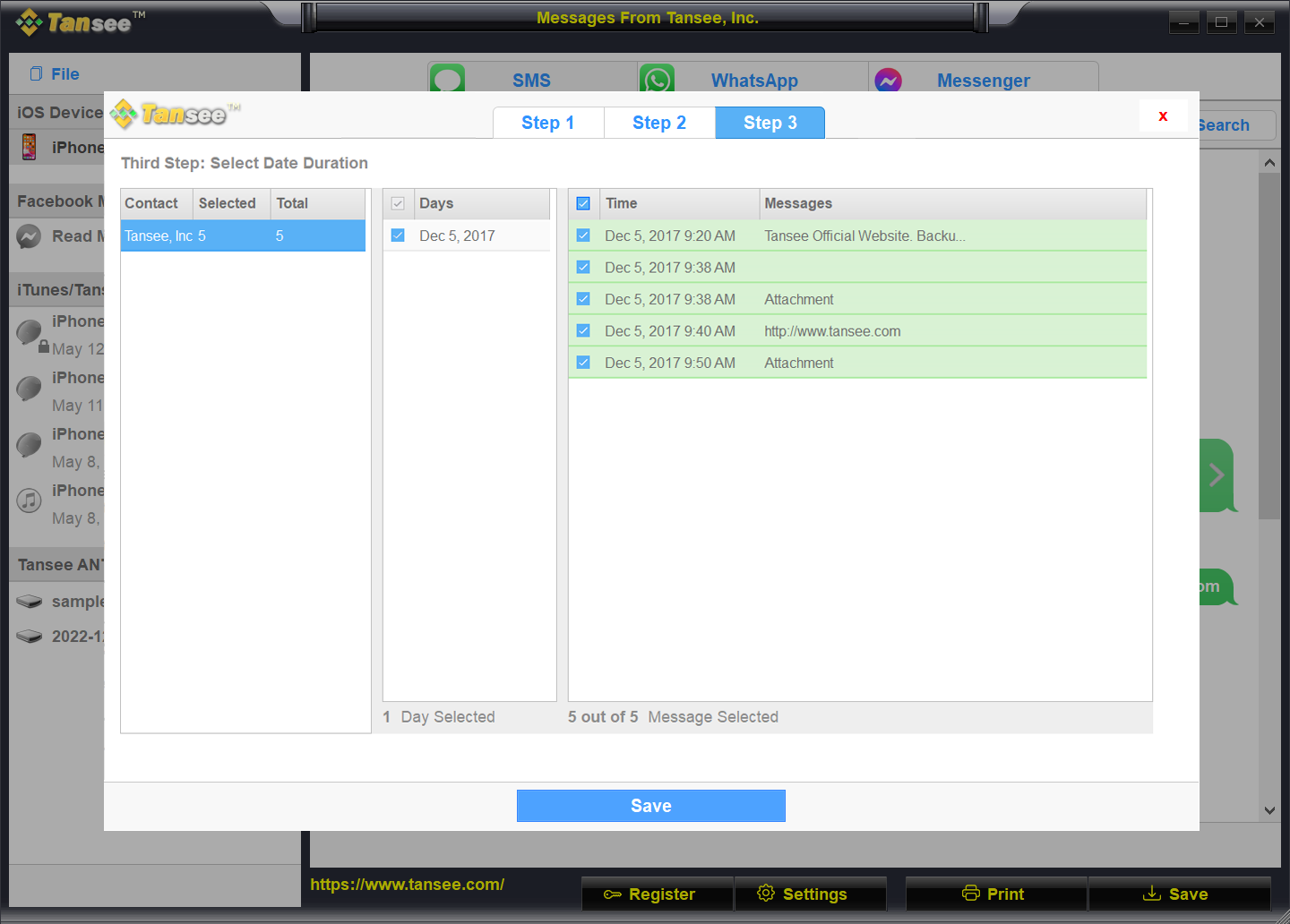Click the Dec 5, 2017 9:50 AM time
Screen dimensions: 1290x924
(670, 363)
